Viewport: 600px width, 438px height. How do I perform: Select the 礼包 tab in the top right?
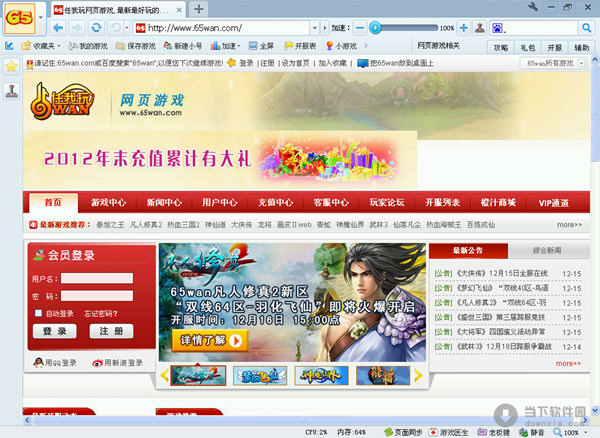coord(528,47)
